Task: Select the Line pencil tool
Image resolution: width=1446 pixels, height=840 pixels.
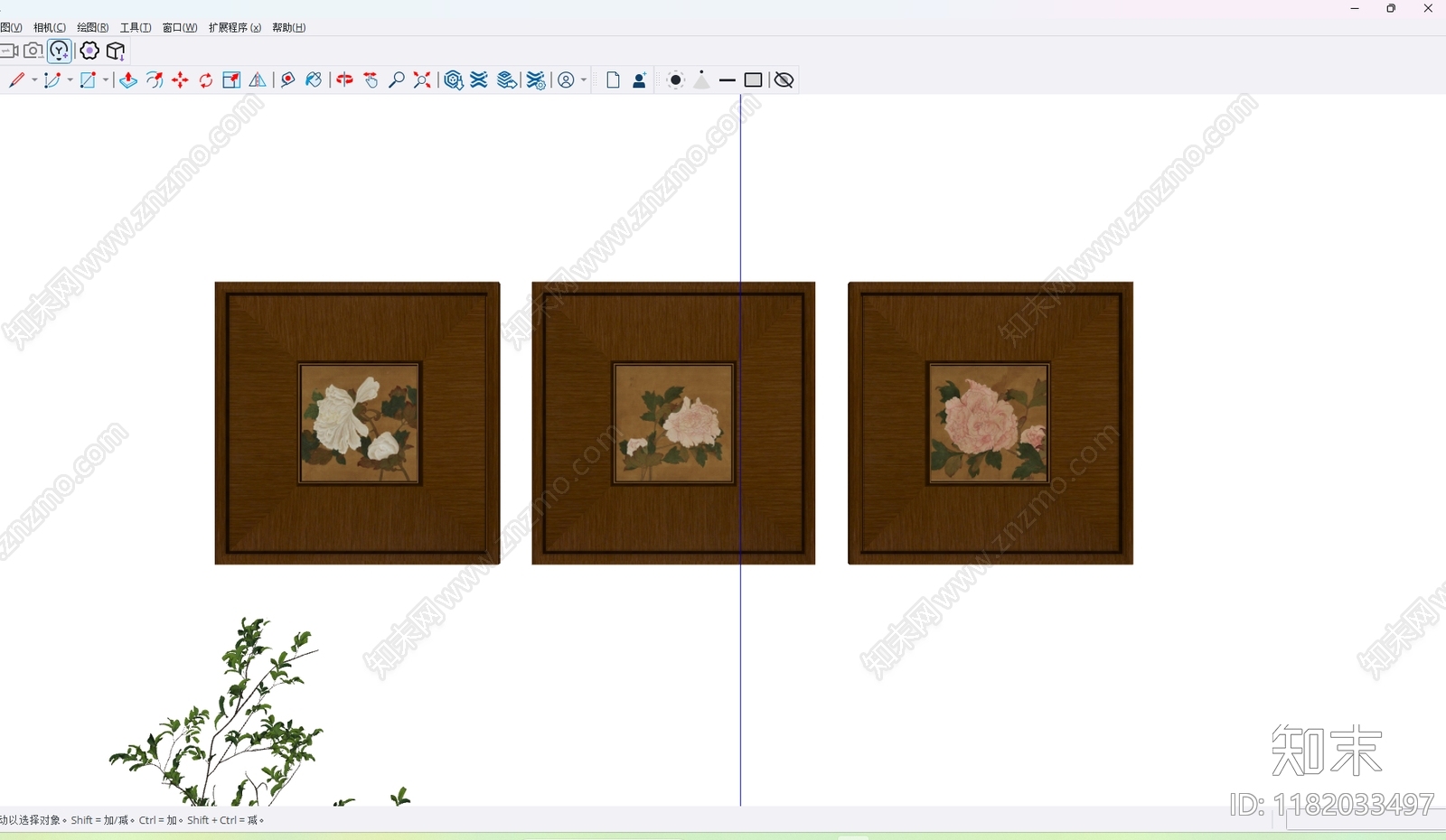Action: pos(17,80)
